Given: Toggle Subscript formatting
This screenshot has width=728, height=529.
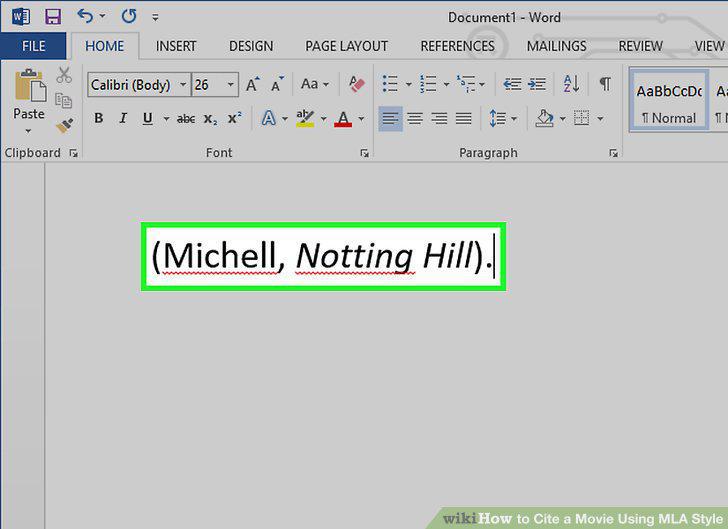Looking at the screenshot, I should click(210, 119).
